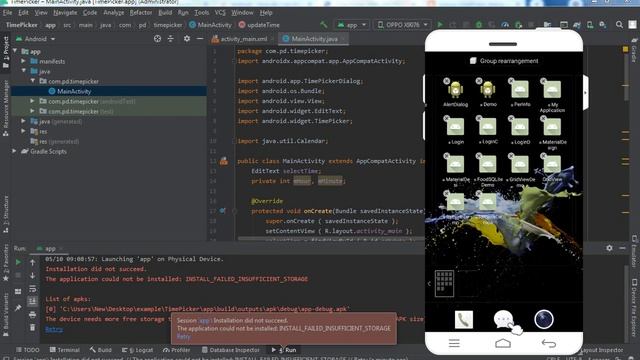
Task: Open Project panel settings gear
Action: coord(187,39)
